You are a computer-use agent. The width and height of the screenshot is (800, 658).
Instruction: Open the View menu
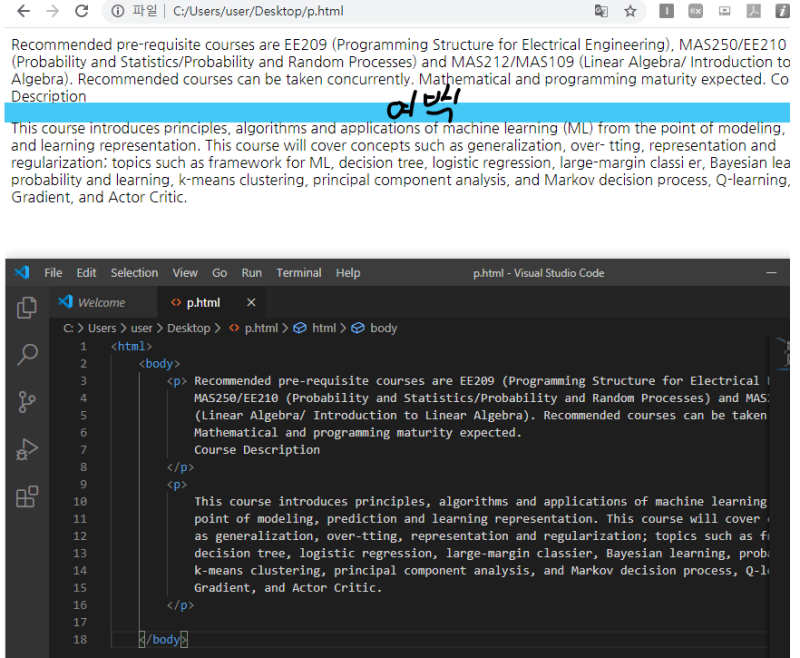pyautogui.click(x=185, y=273)
